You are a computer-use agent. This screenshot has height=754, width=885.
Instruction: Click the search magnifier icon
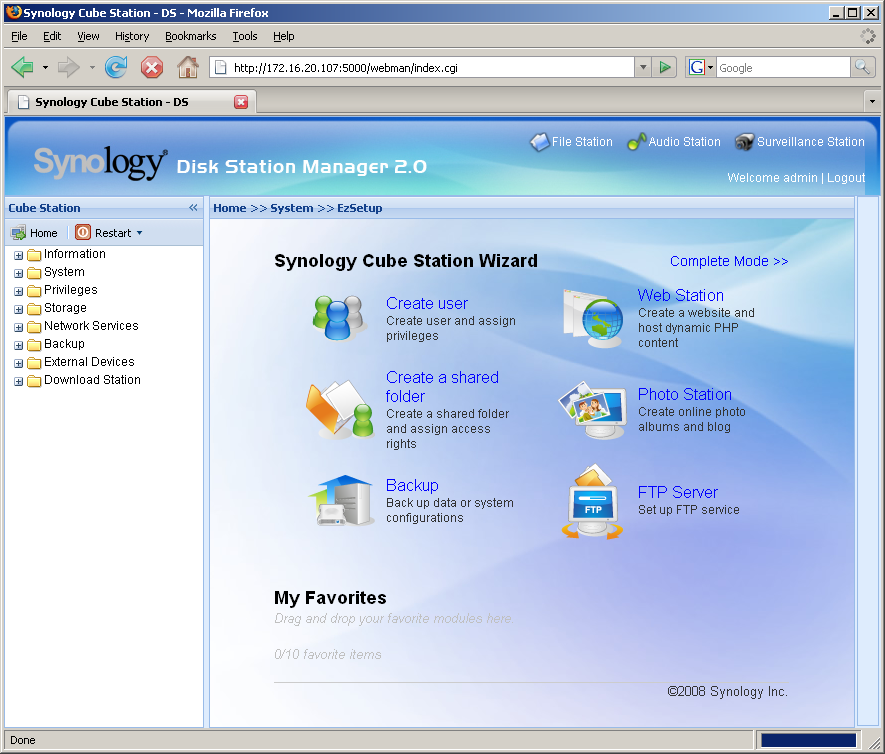pyautogui.click(x=862, y=68)
